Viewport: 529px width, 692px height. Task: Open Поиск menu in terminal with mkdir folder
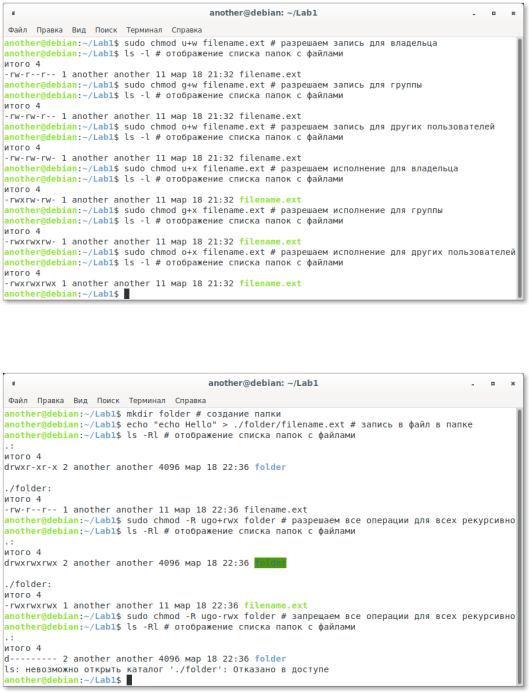108,400
